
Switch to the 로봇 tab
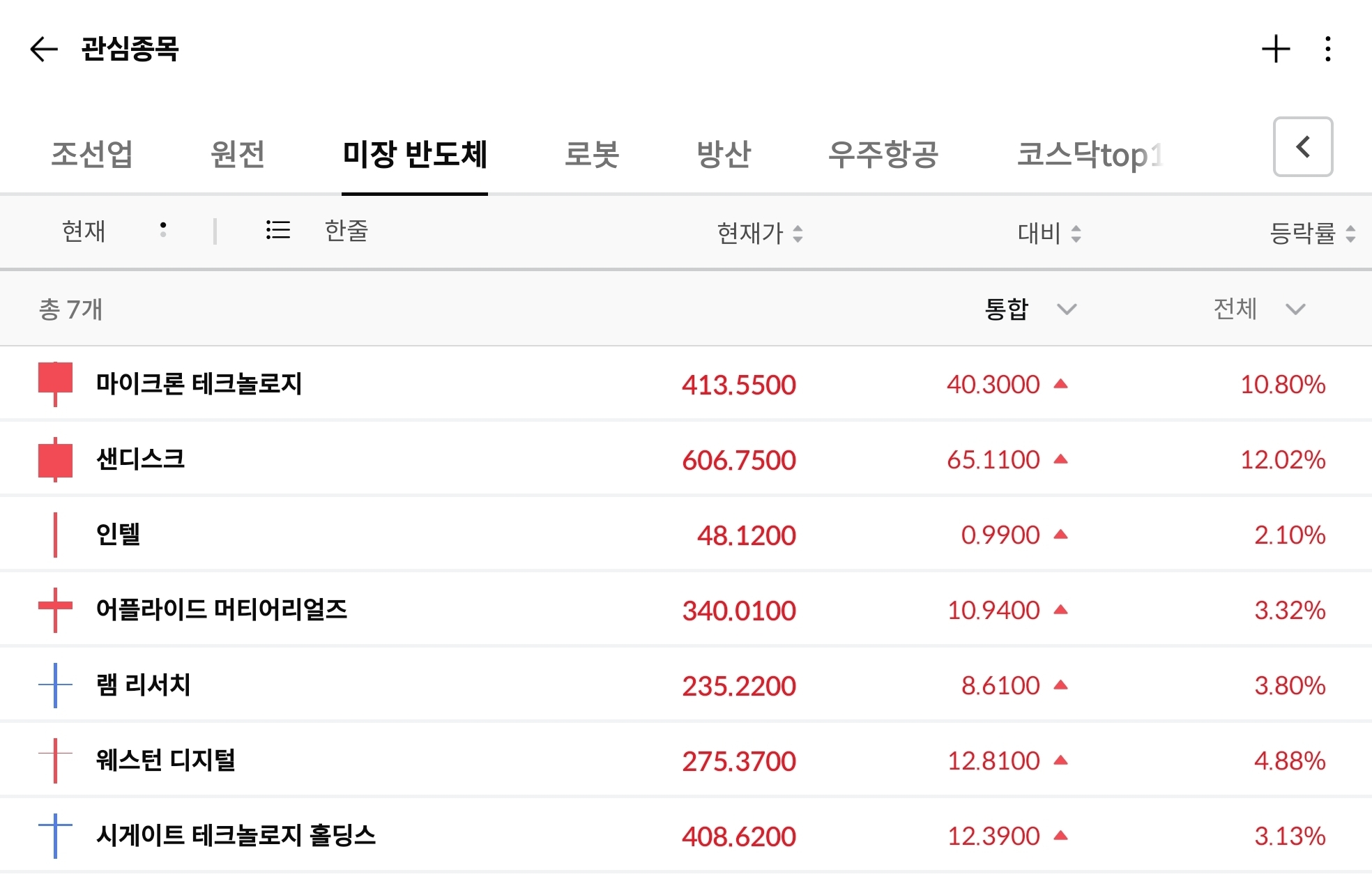pyautogui.click(x=591, y=154)
